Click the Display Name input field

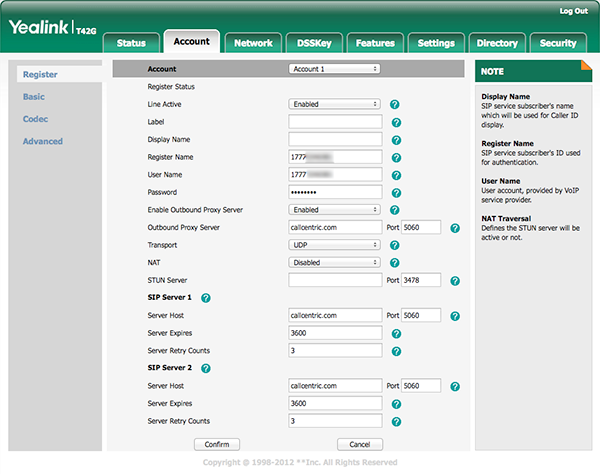(335, 139)
